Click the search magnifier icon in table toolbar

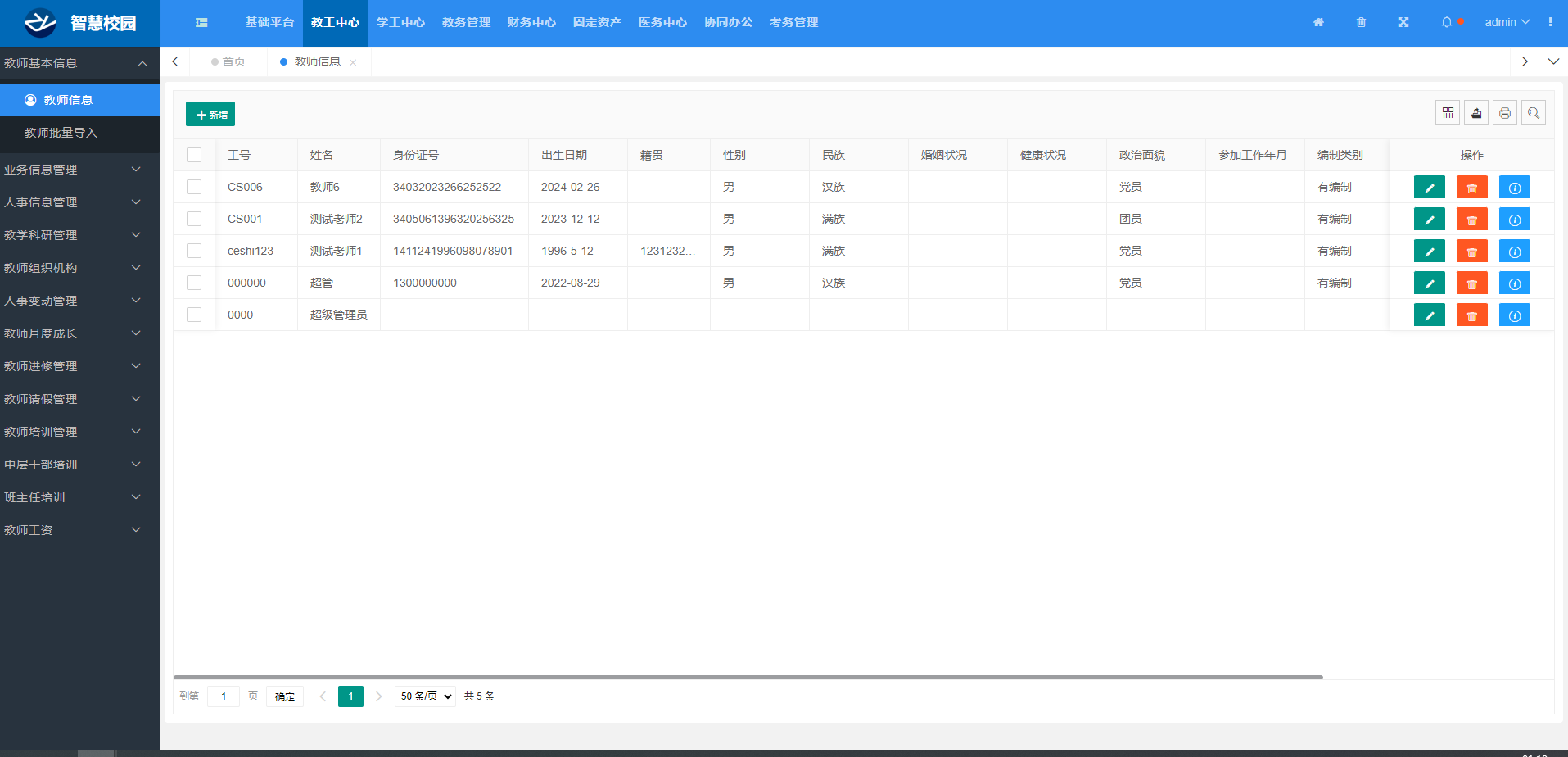1533,113
